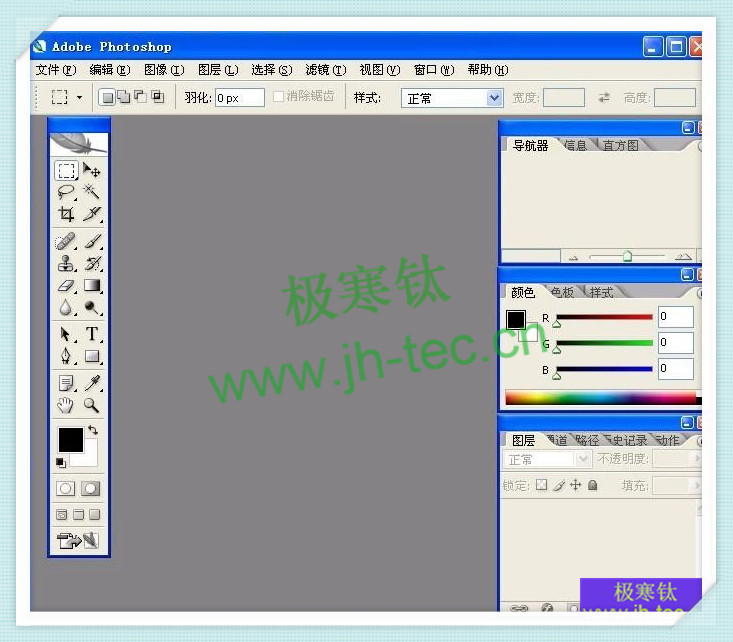The height and width of the screenshot is (642, 733).
Task: Switch to Standard editing mode
Action: pos(65,489)
